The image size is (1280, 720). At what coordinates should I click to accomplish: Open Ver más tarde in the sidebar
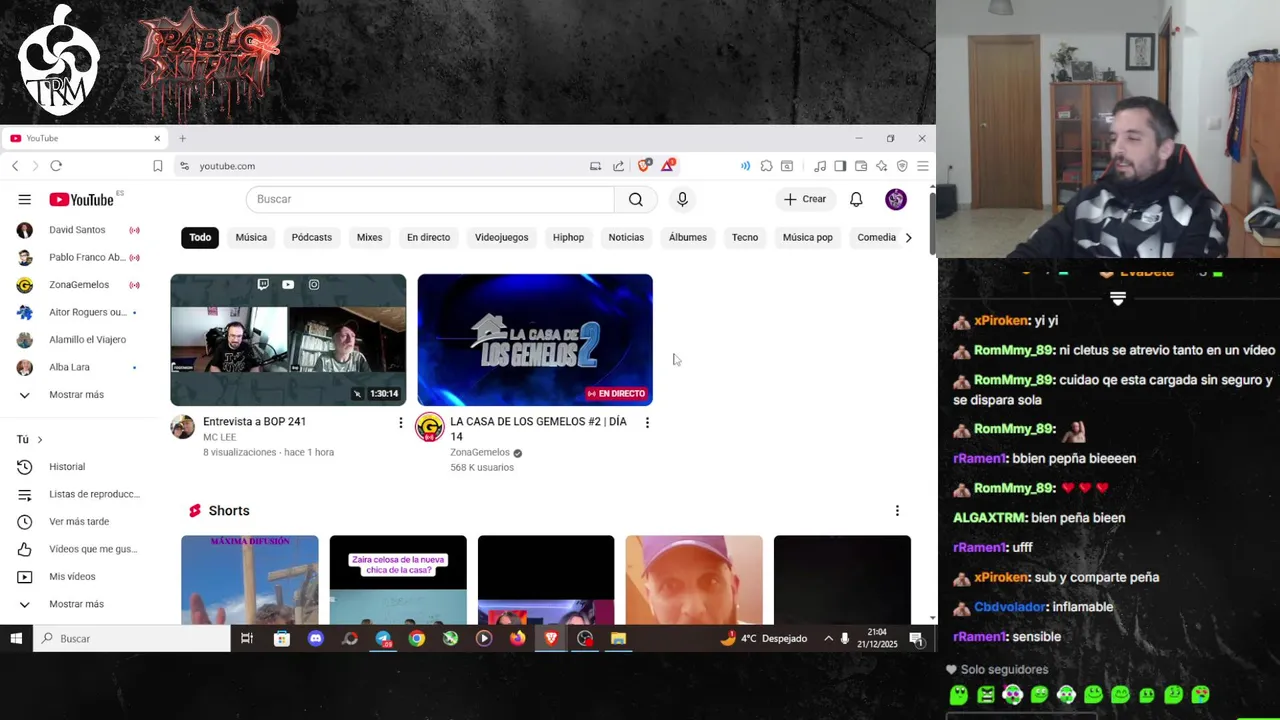pos(80,522)
